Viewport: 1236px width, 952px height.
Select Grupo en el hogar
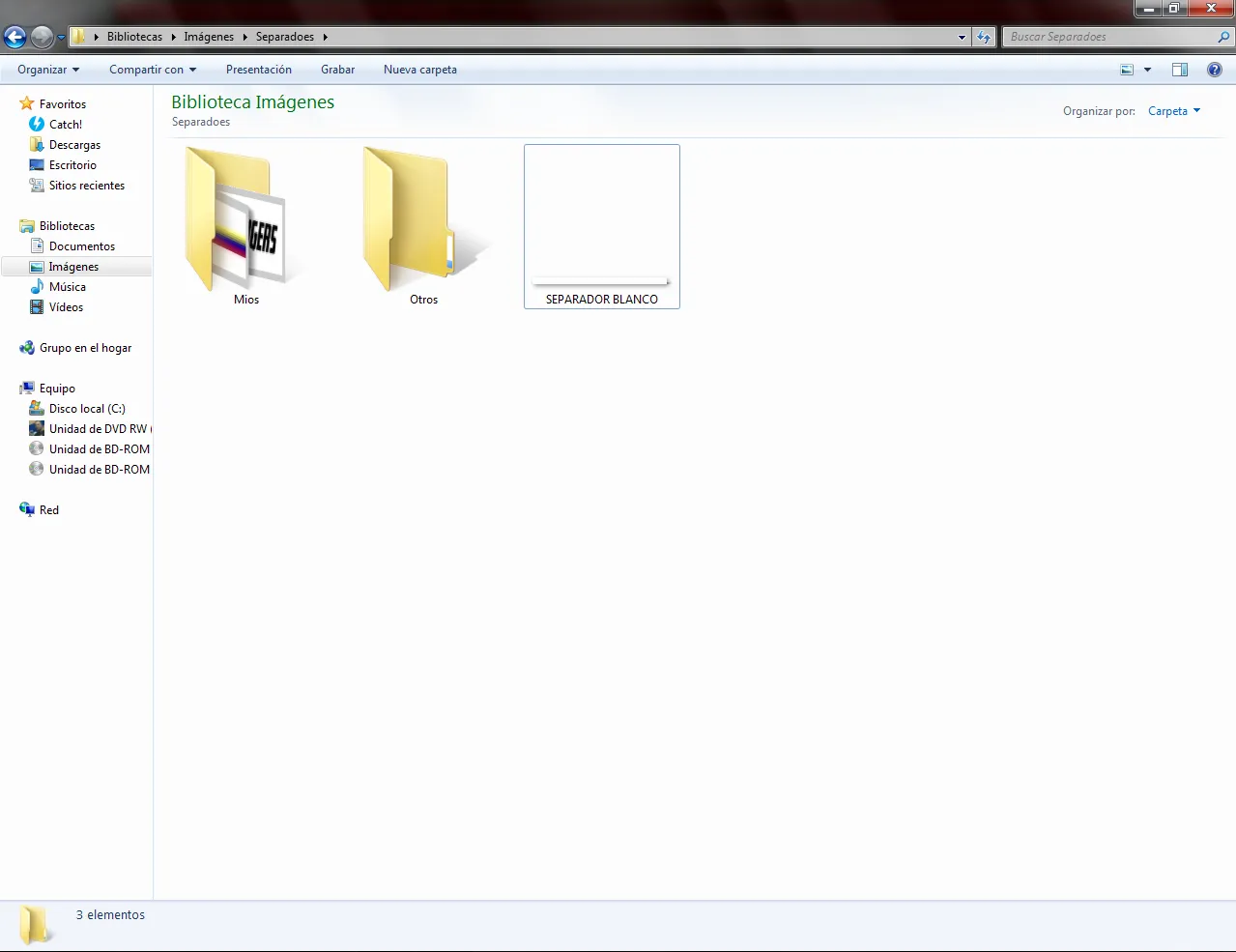tap(85, 348)
